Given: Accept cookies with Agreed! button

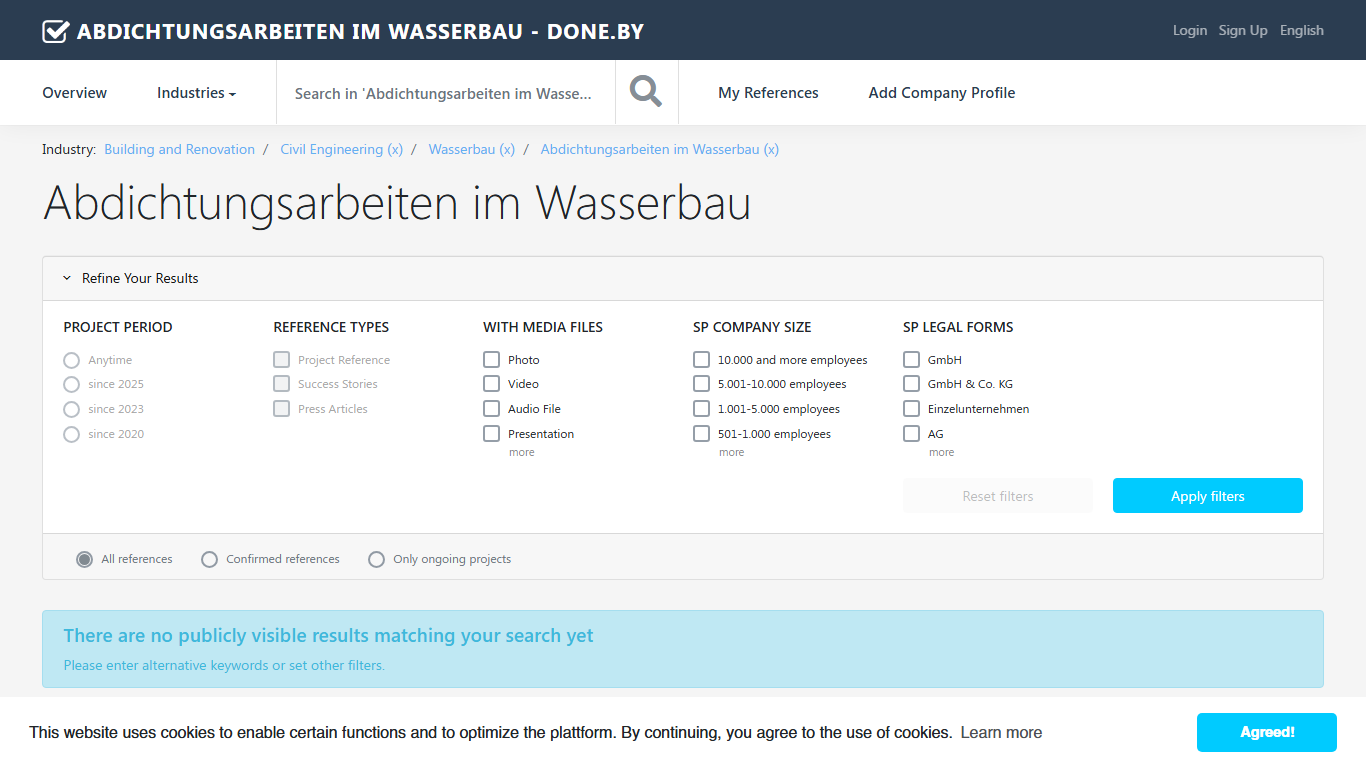Looking at the screenshot, I should tap(1267, 732).
